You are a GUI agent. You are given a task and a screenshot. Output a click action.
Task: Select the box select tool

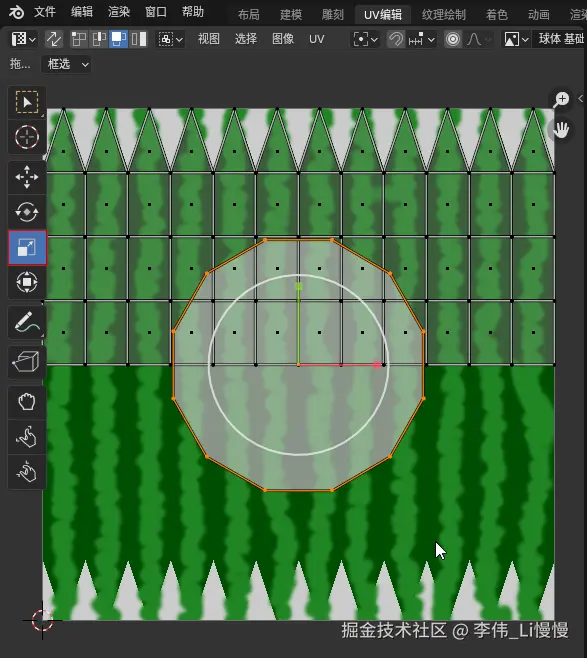pos(27,102)
